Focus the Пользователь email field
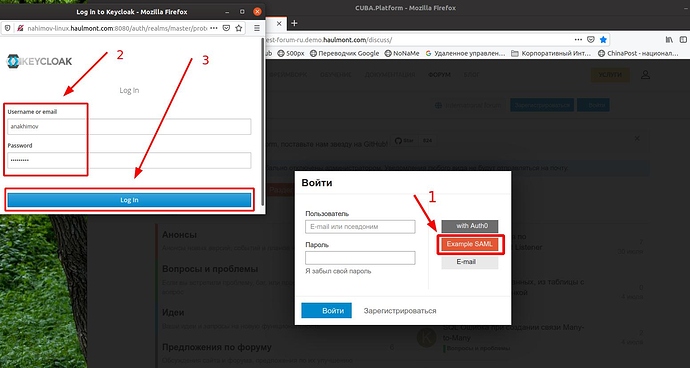690x368 pixels. (x=360, y=227)
